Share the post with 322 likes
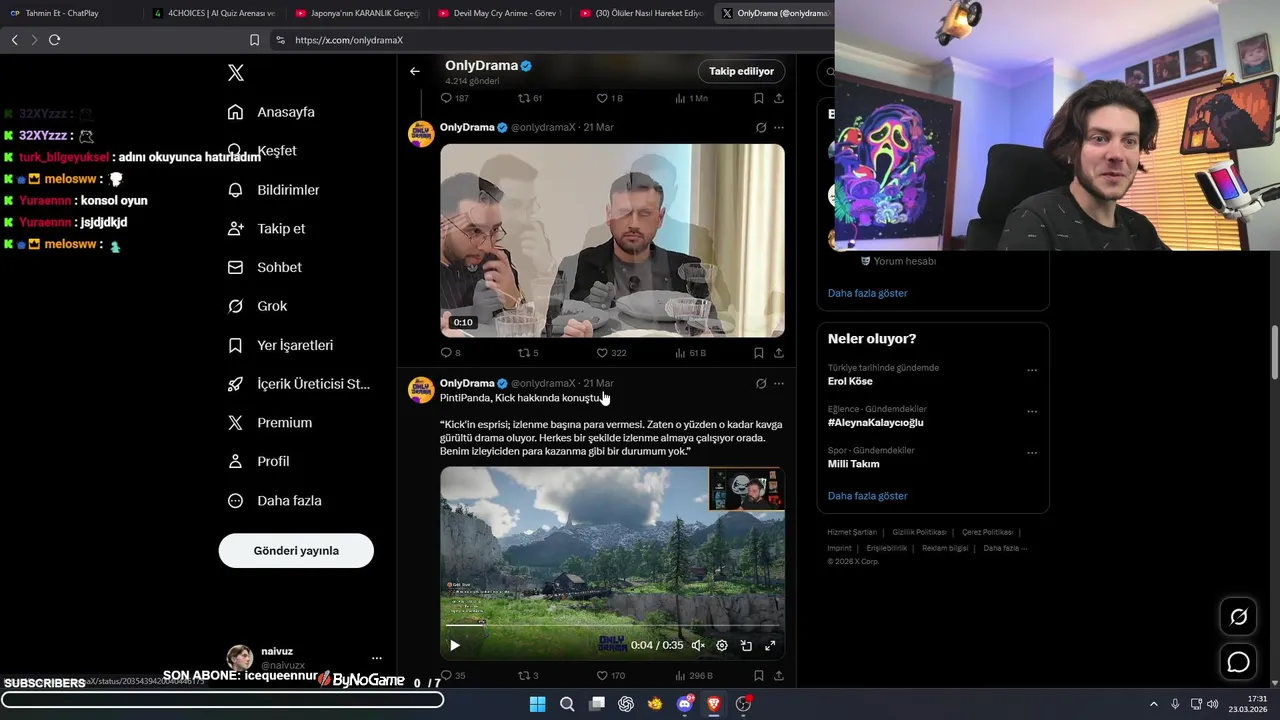This screenshot has width=1280, height=720. [779, 353]
